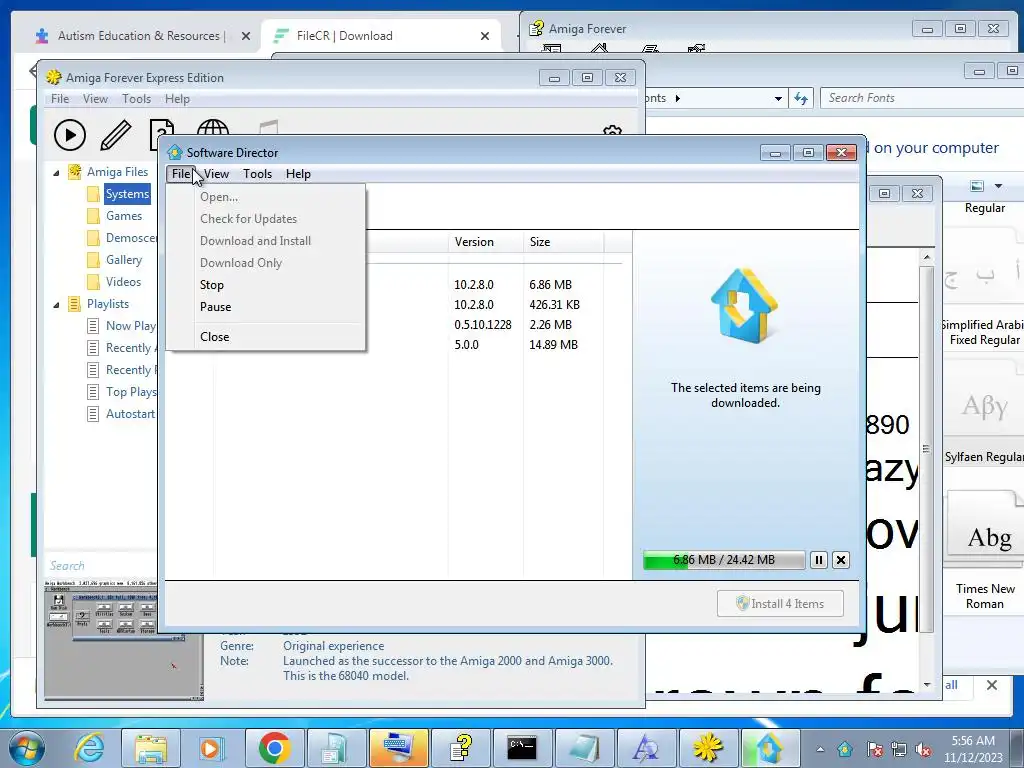Click the 14.89 MB size cell
This screenshot has width=1024, height=768.
553,345
